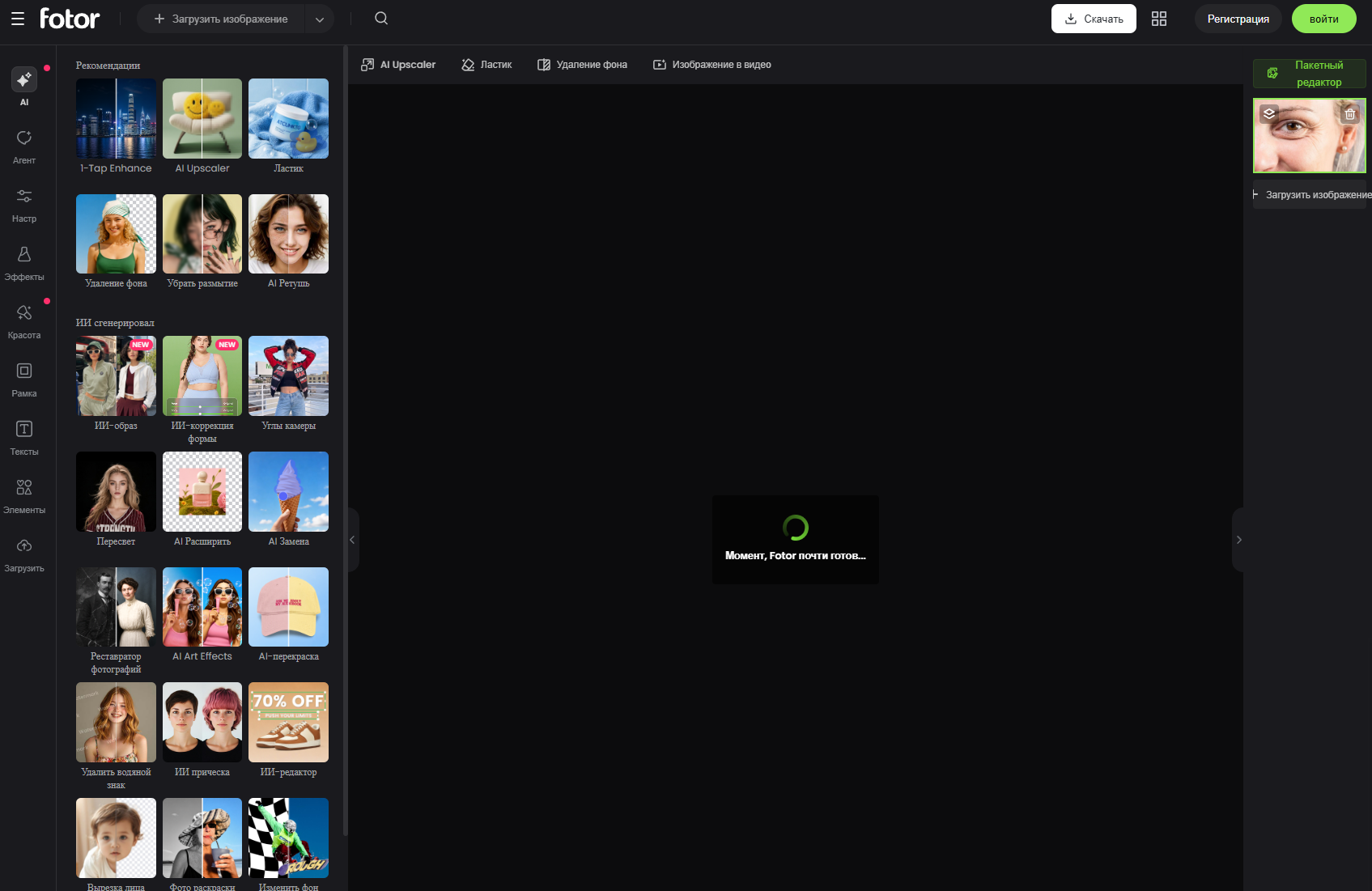
Task: Choose the AI Upscaler tool thumbnail
Action: click(202, 126)
